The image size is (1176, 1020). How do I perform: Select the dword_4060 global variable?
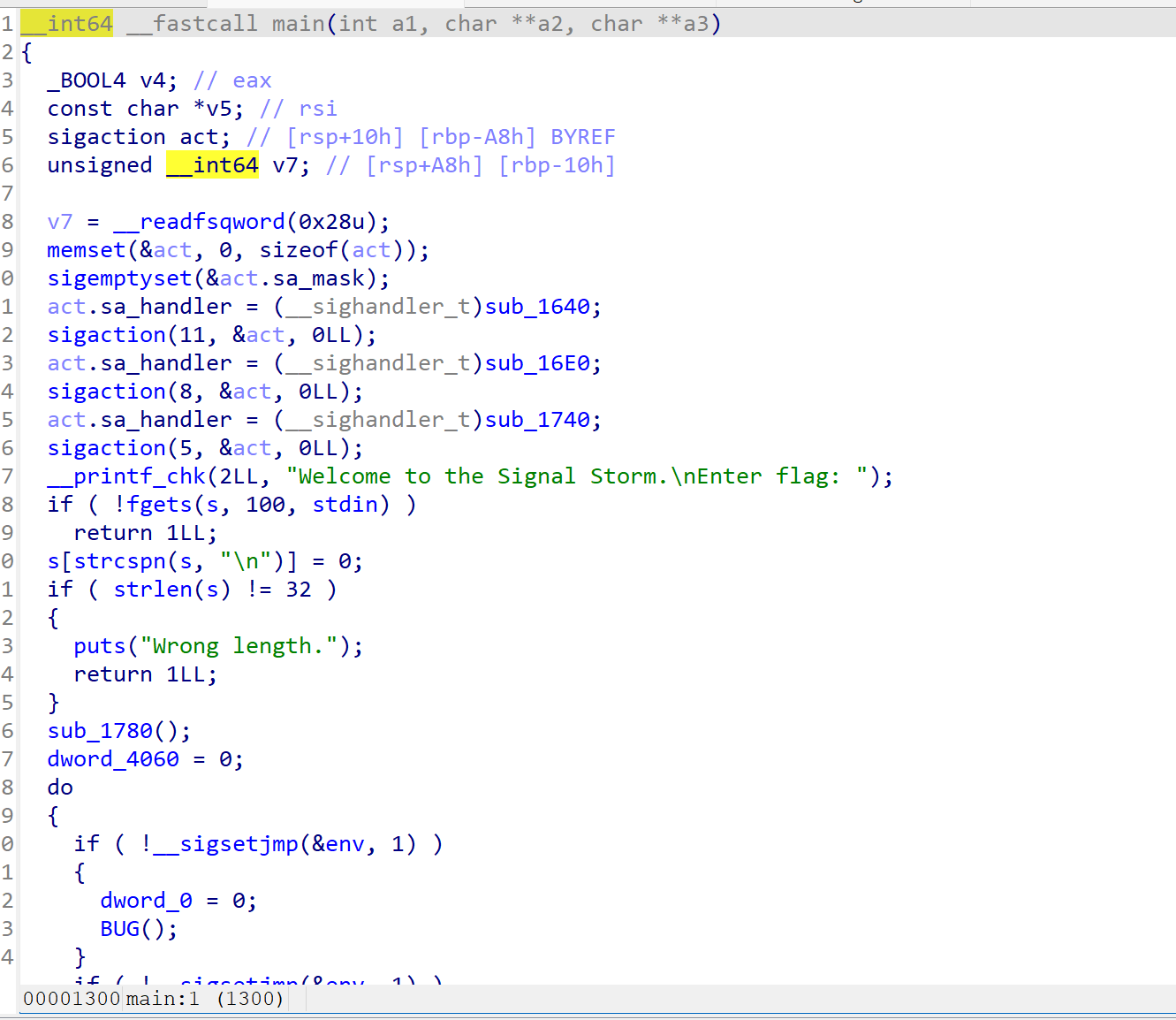pyautogui.click(x=113, y=759)
